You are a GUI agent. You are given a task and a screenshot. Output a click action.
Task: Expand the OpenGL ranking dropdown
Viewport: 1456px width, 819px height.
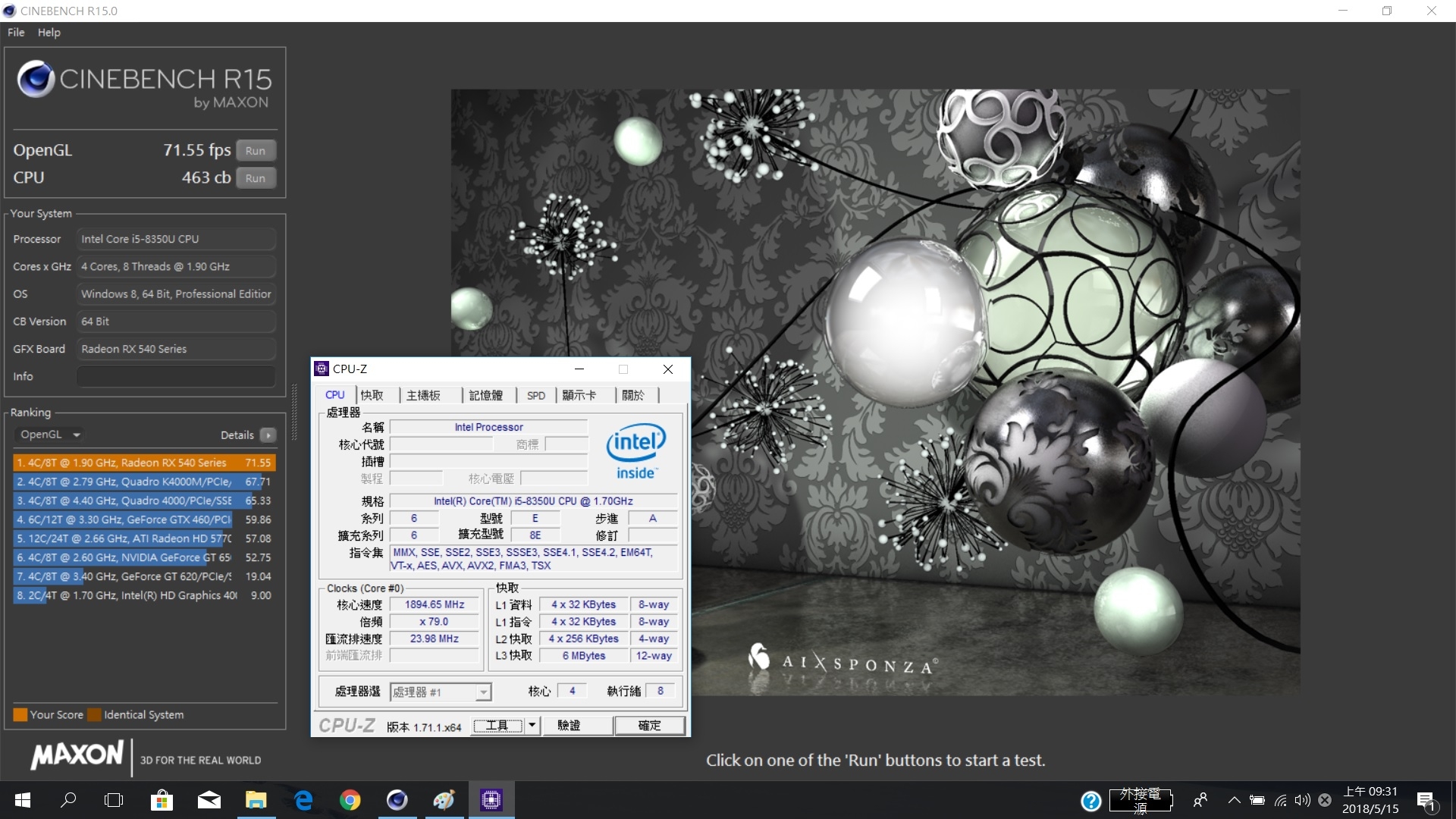[49, 435]
